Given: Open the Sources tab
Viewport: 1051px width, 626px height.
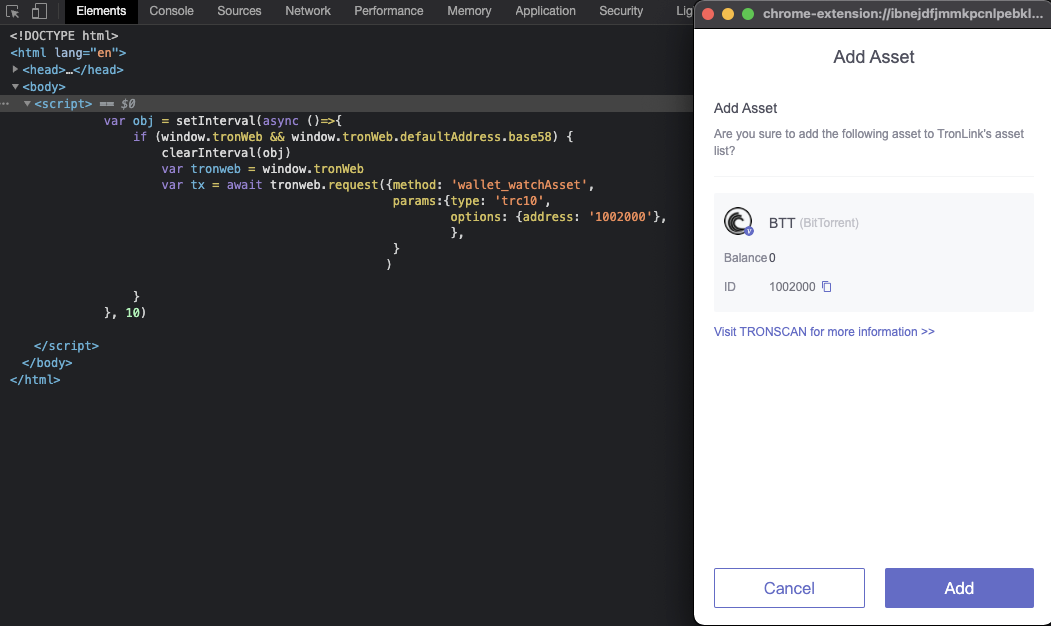Looking at the screenshot, I should tap(239, 11).
